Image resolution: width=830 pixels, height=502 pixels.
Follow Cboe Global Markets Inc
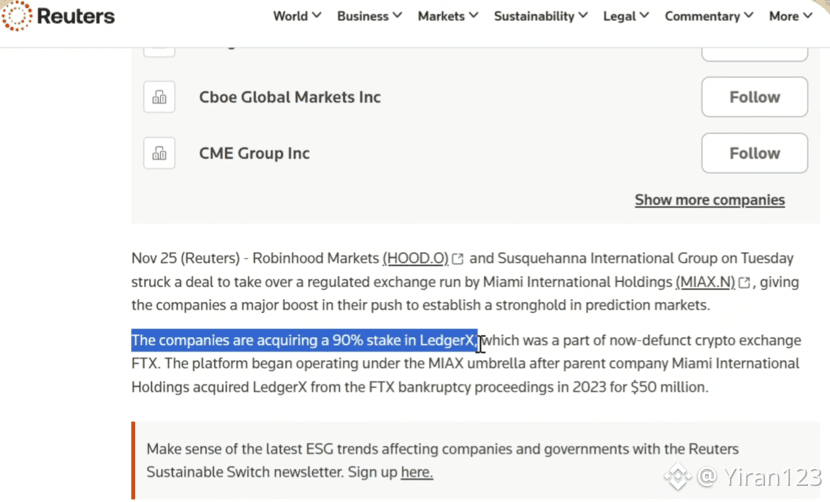point(754,97)
